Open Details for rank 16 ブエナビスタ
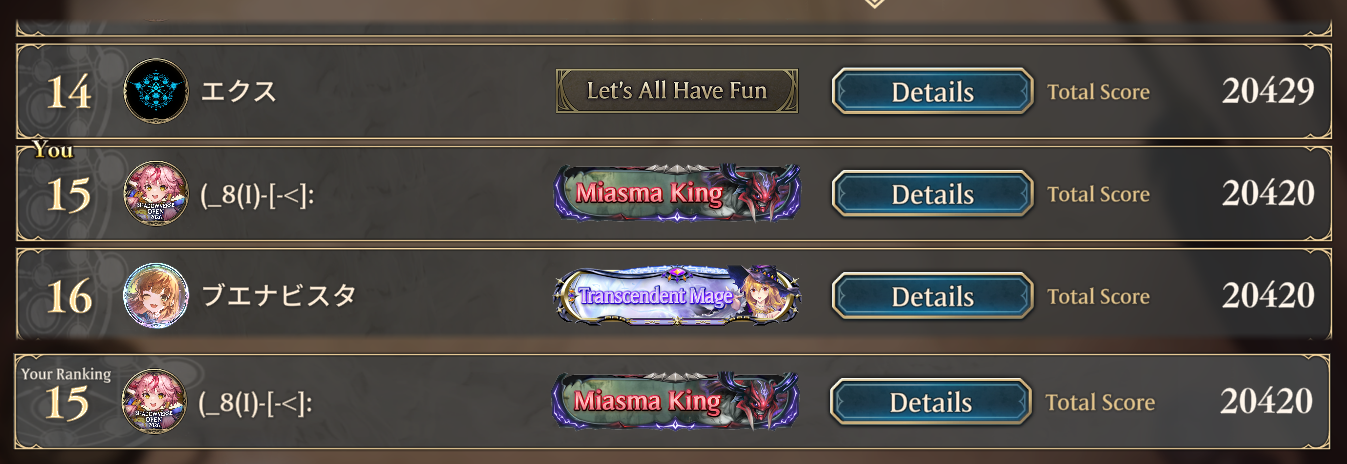The width and height of the screenshot is (1347, 464). [932, 297]
